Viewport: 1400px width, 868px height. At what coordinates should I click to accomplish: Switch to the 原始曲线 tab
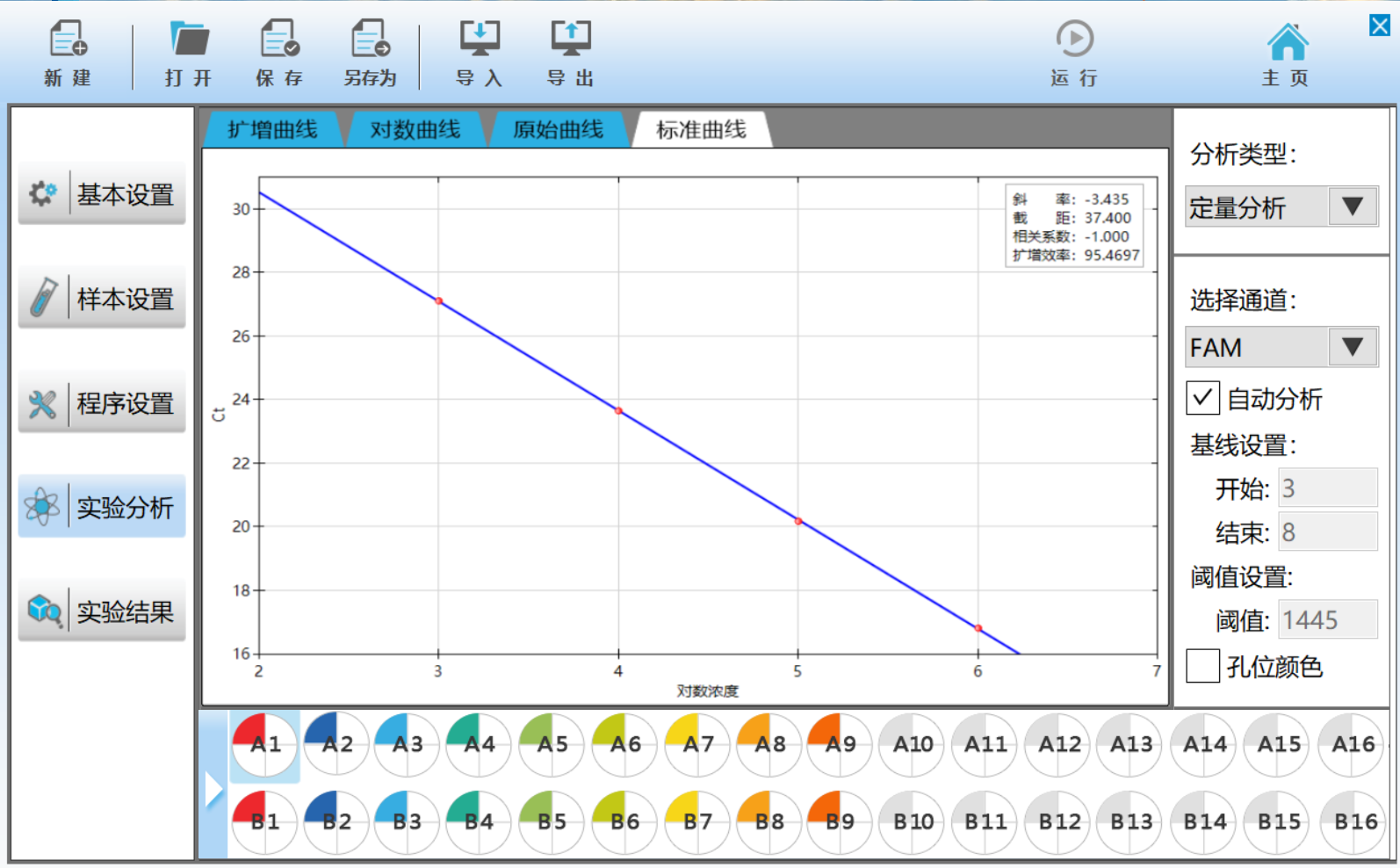click(x=558, y=130)
